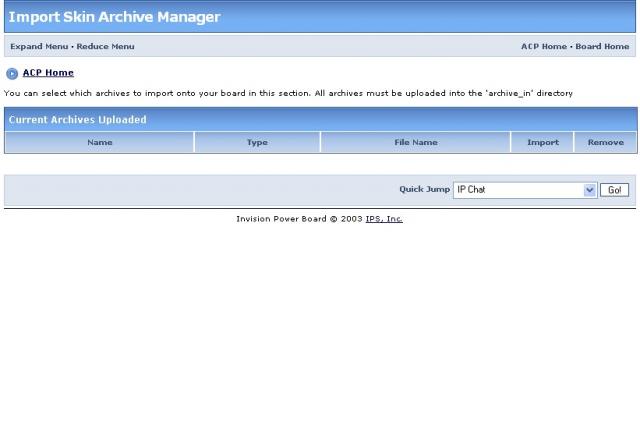
Task: Click the blue arrow icon beside ACP Home
Action: tap(12, 73)
